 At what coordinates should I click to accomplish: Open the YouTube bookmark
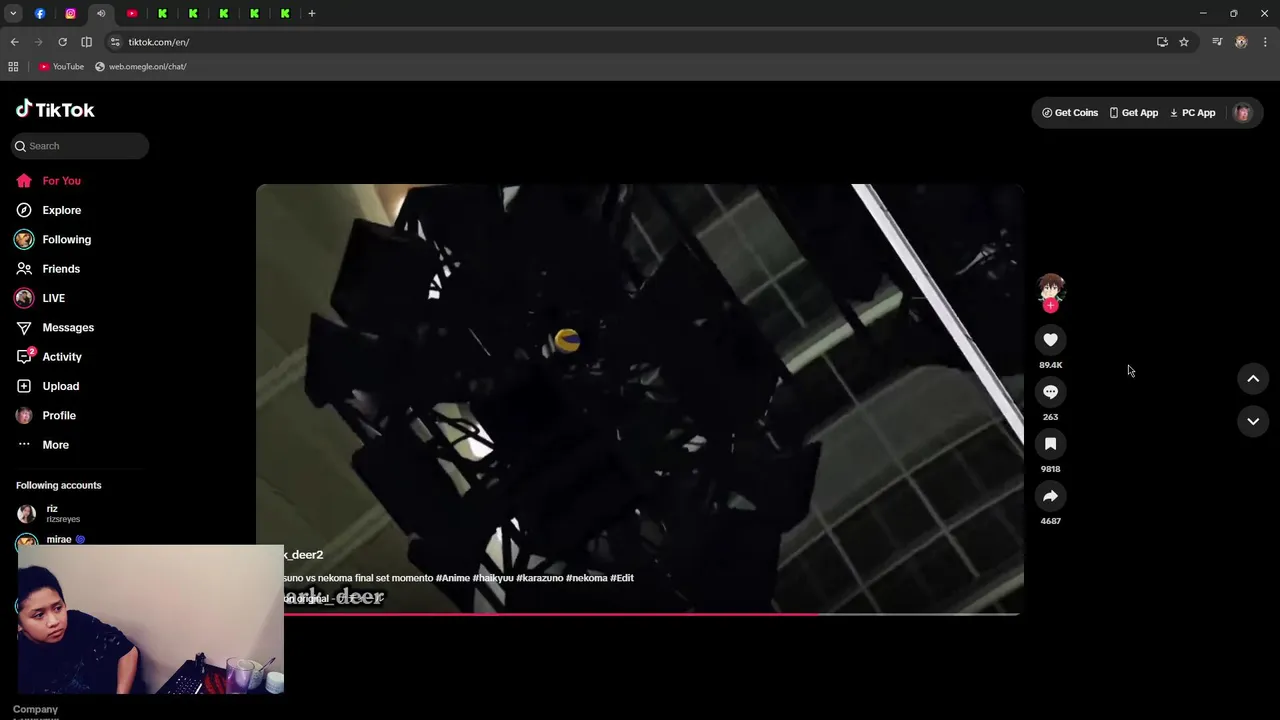61,67
